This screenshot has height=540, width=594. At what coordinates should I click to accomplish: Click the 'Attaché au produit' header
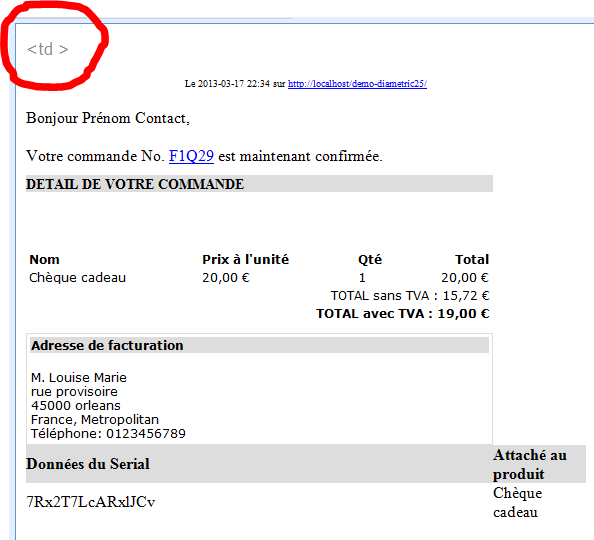[x=530, y=464]
